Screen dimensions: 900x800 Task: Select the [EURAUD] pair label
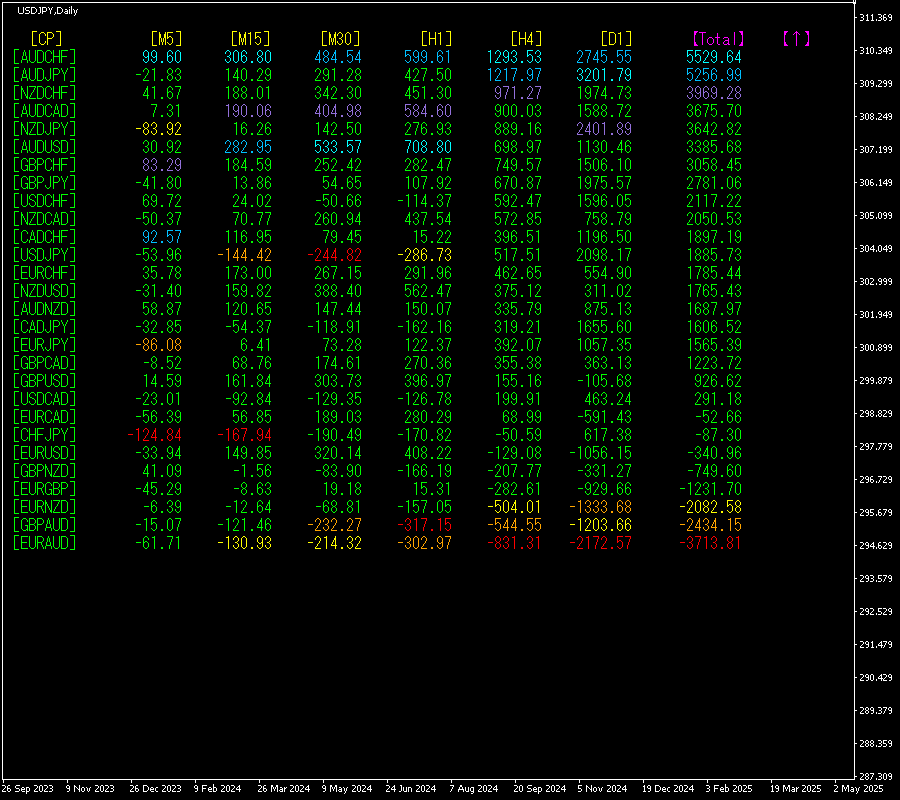tap(44, 543)
